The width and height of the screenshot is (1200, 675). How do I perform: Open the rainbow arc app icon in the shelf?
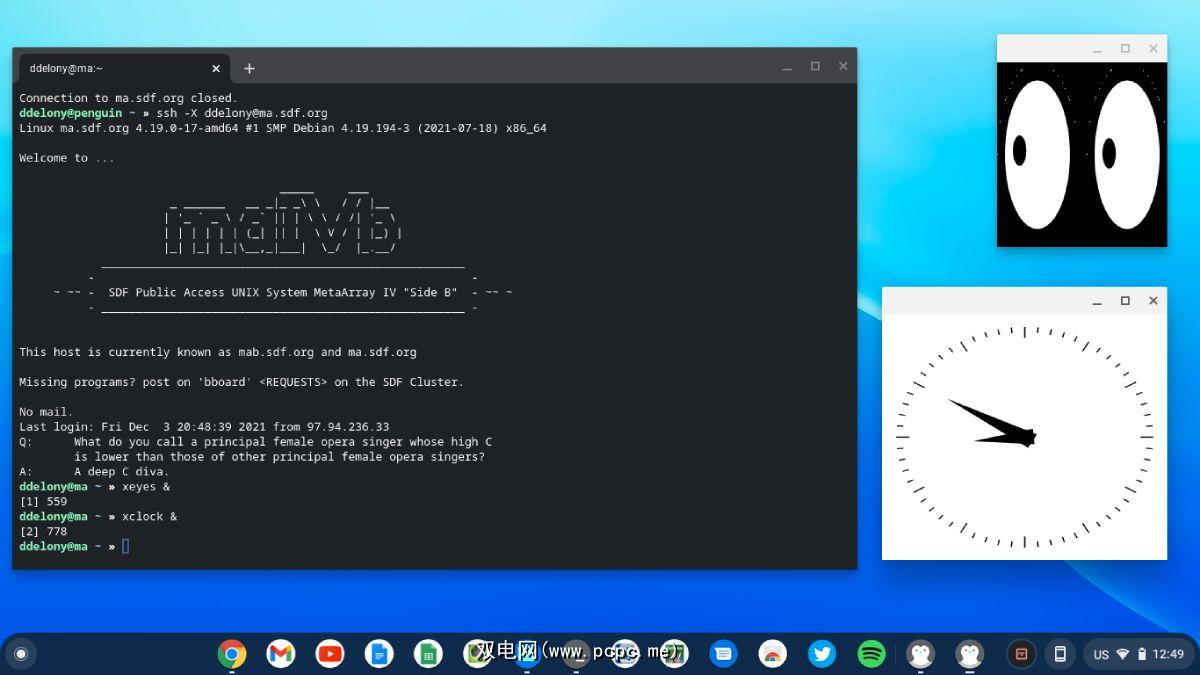pos(772,654)
